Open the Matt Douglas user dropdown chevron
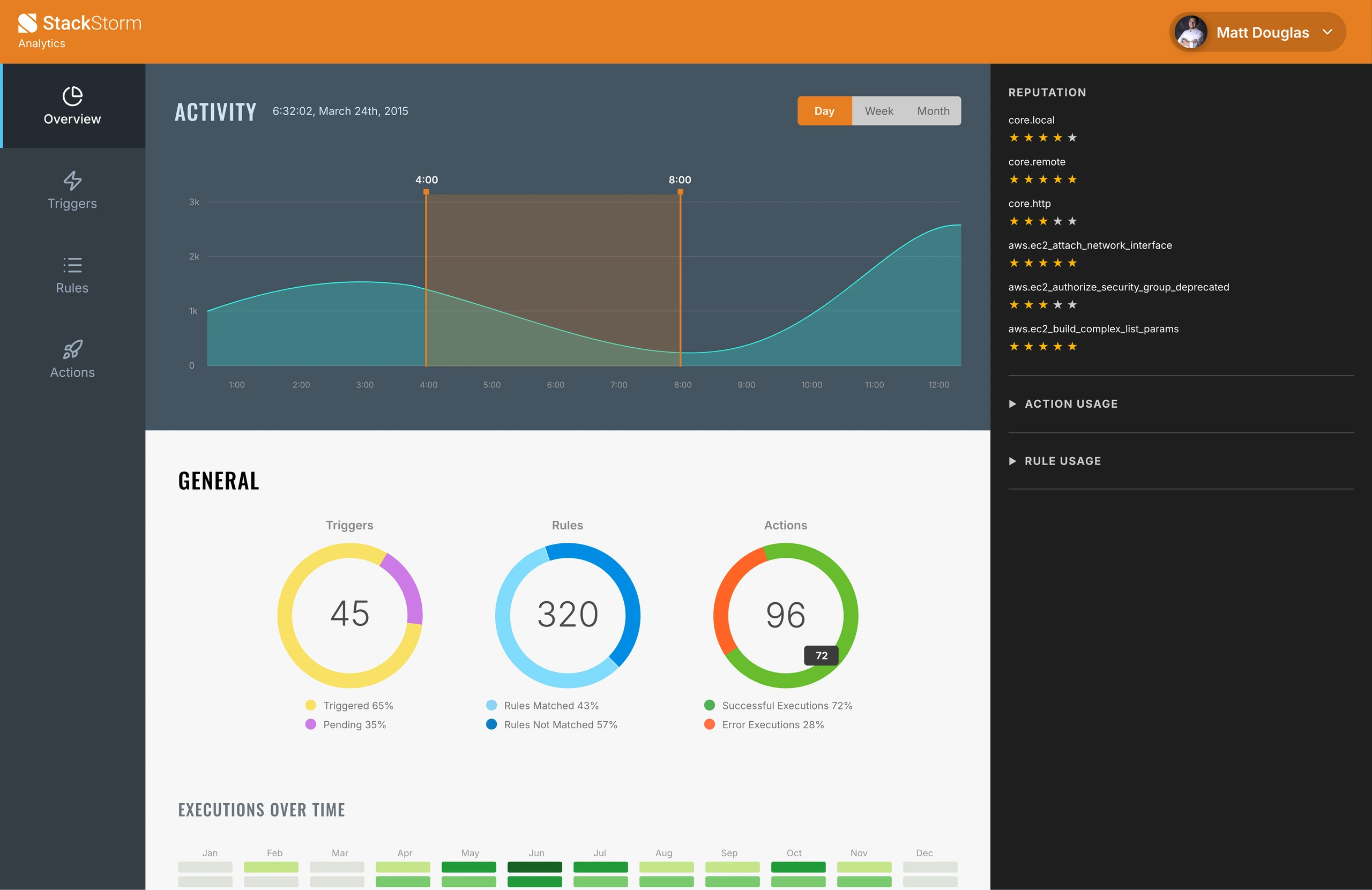 (x=1328, y=32)
